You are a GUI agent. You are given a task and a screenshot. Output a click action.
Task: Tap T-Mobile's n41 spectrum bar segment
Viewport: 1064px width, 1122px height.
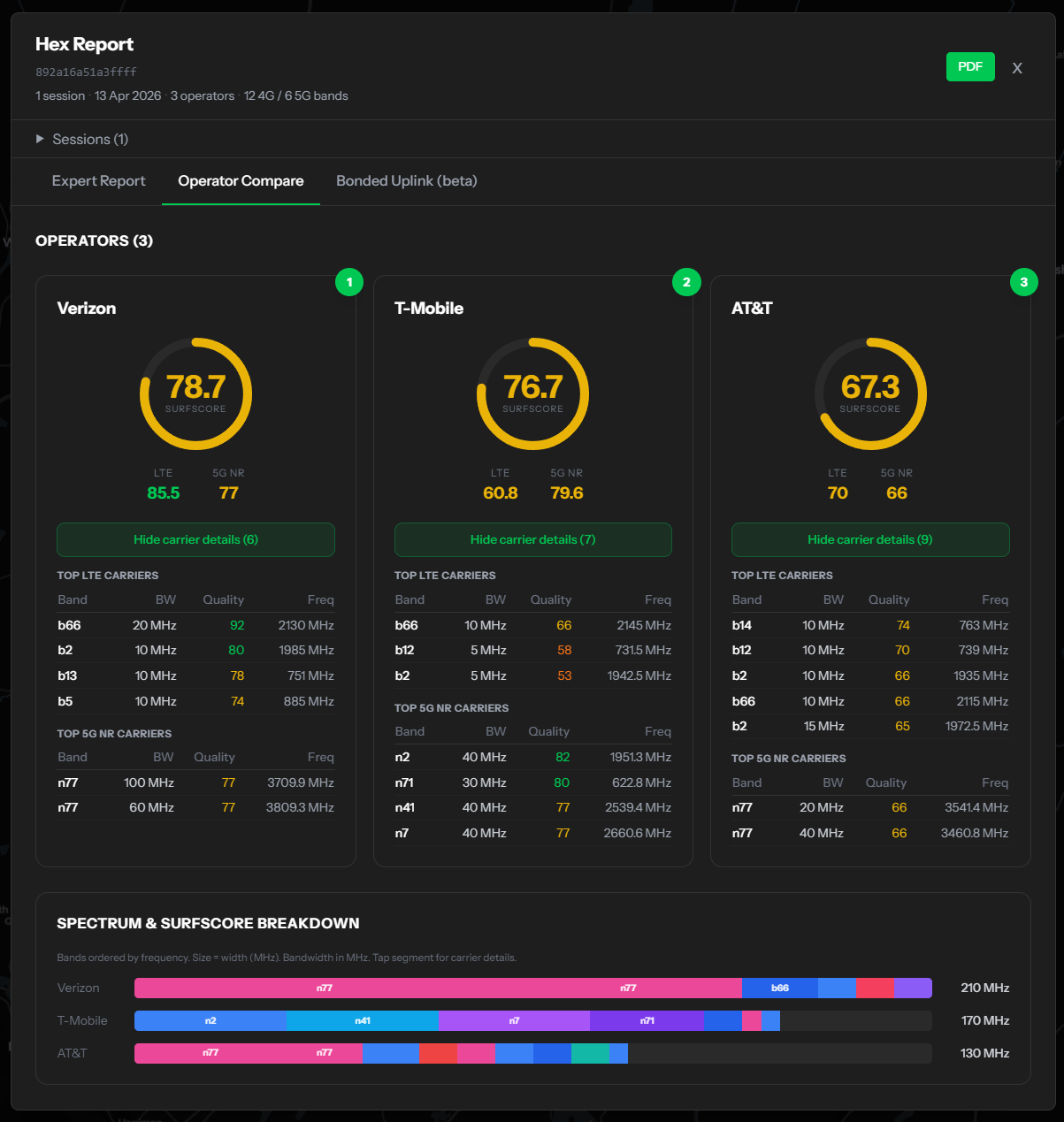tap(363, 1020)
